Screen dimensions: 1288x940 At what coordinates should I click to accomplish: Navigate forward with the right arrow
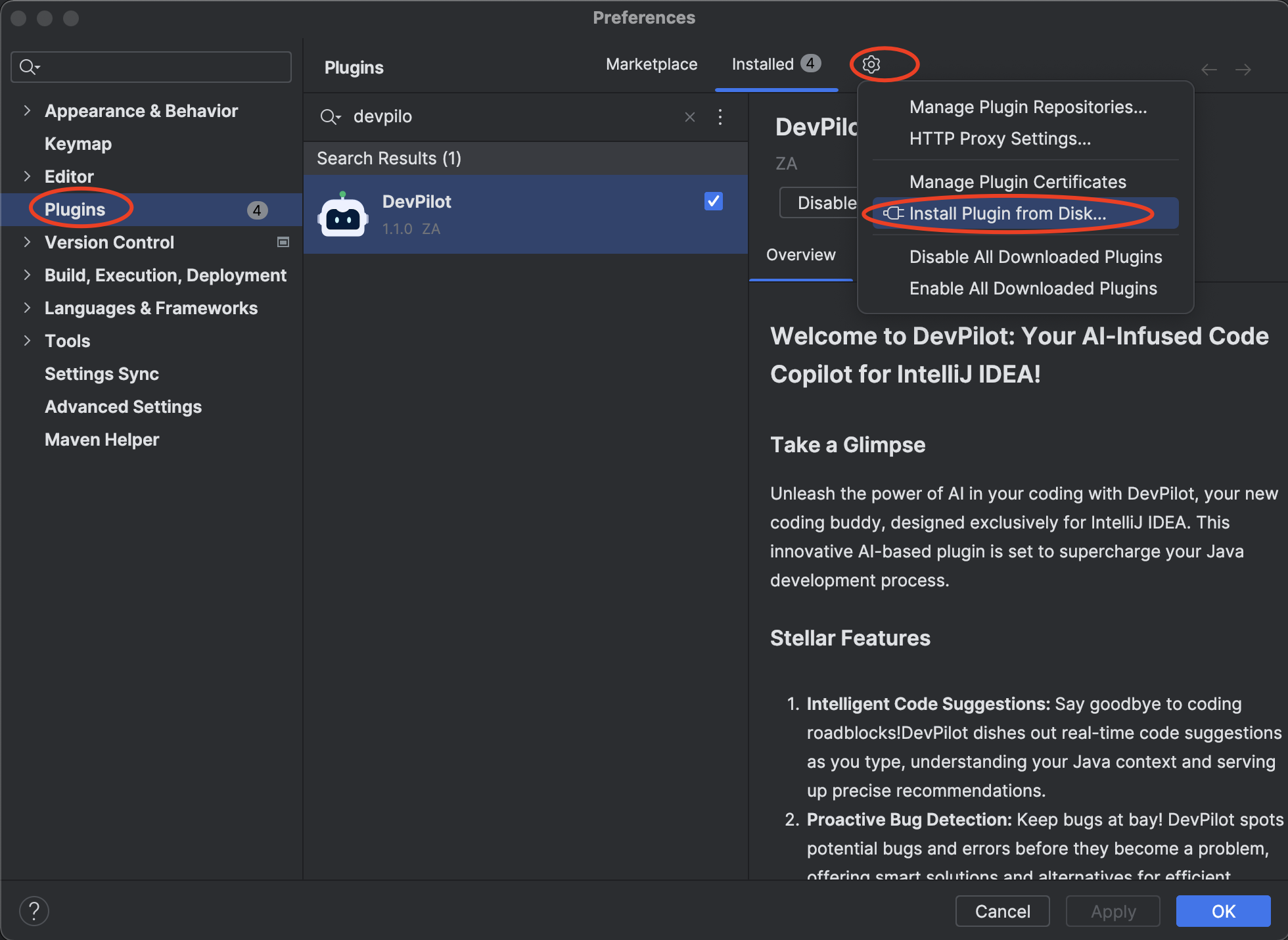[1243, 70]
